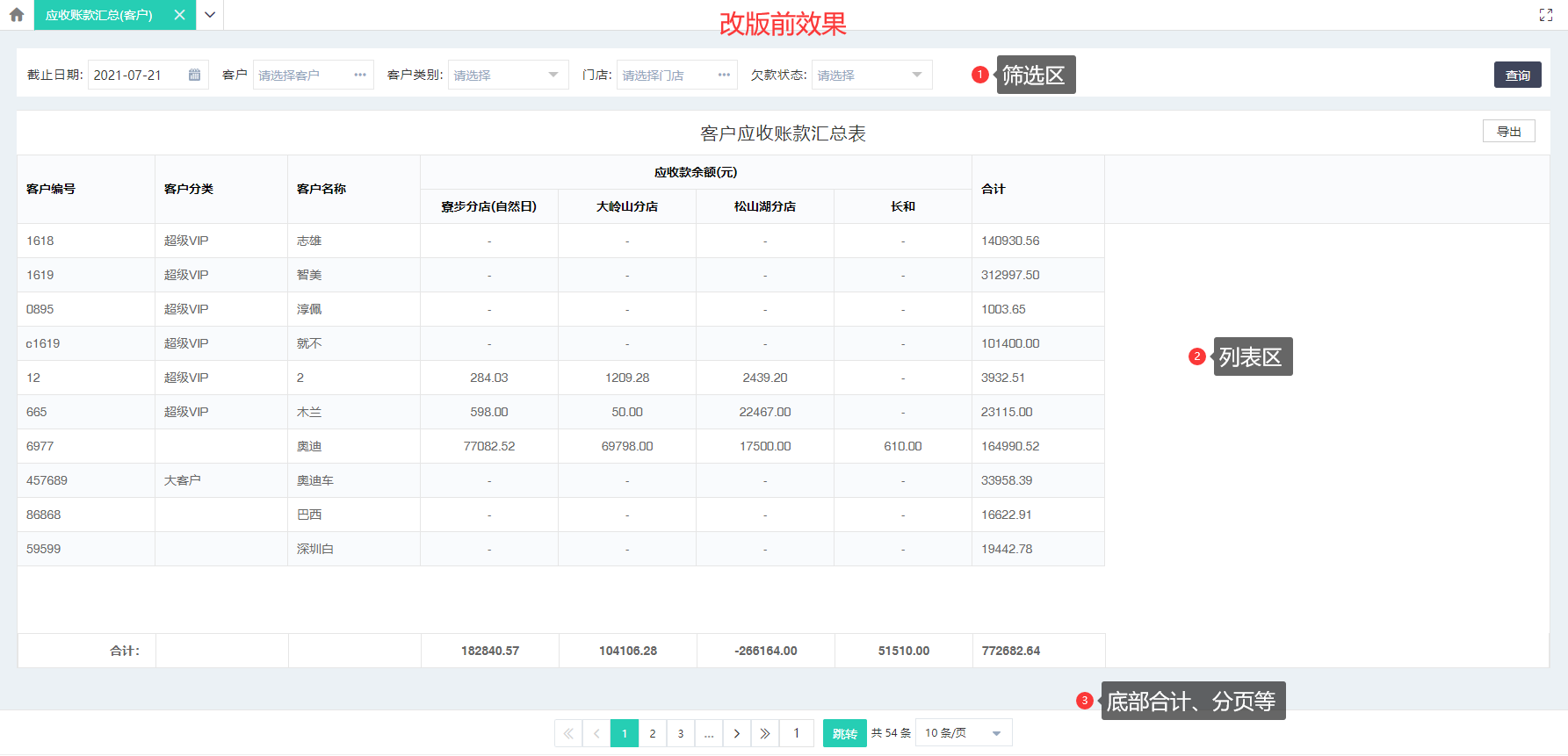The height and width of the screenshot is (756, 1568).
Task: Go to page 3
Action: (681, 733)
